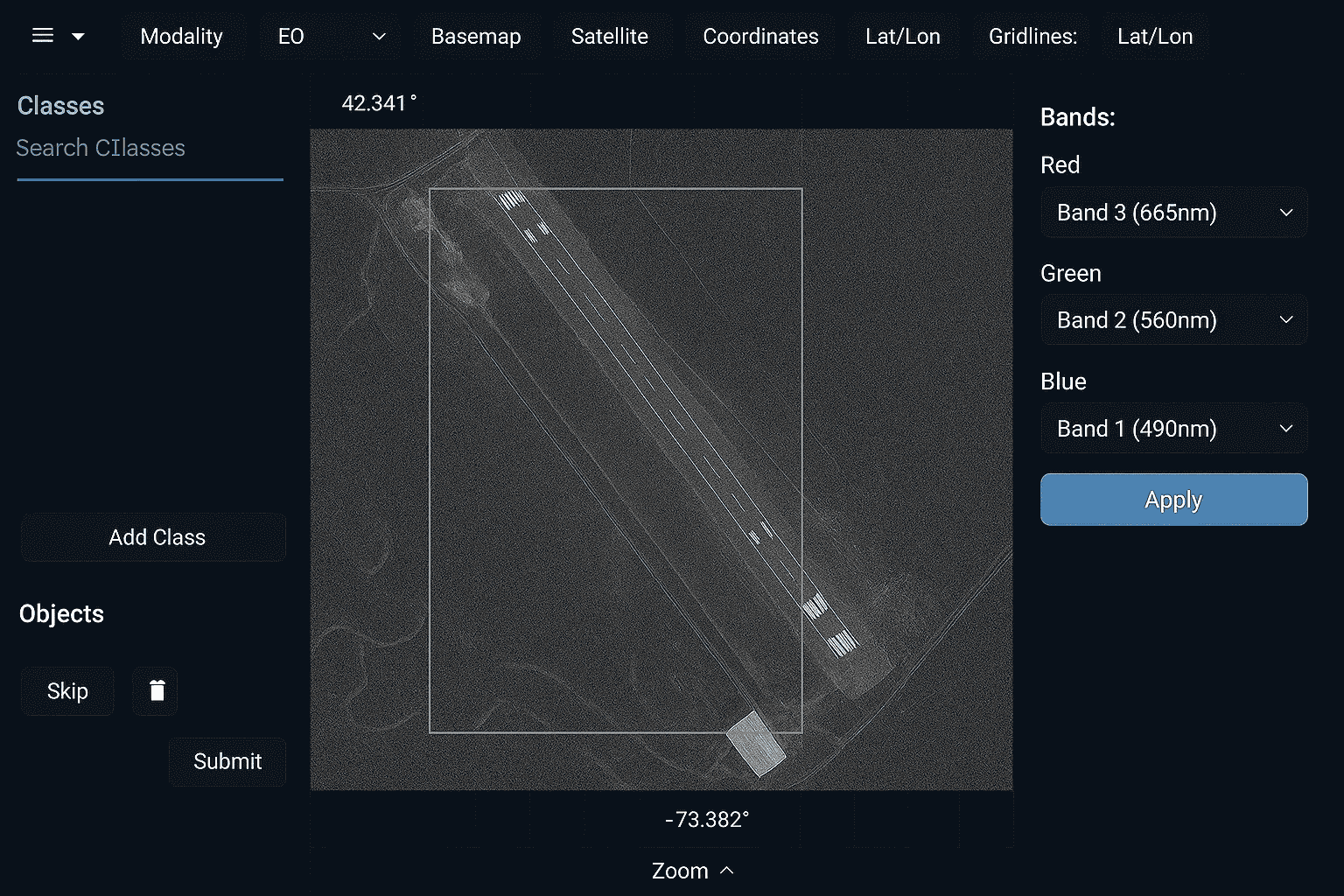This screenshot has height=896, width=1344.
Task: Click the Coordinates toolbar item
Action: click(x=760, y=37)
